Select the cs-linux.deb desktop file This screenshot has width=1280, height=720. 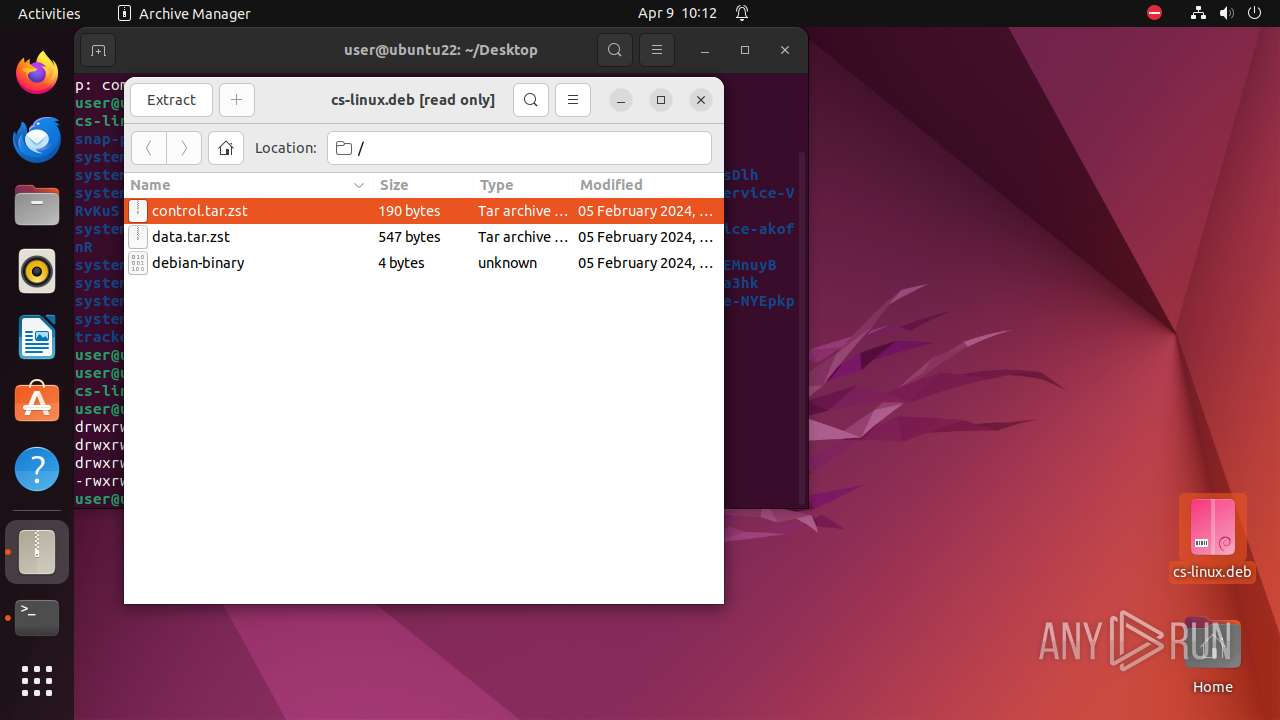pyautogui.click(x=1212, y=538)
